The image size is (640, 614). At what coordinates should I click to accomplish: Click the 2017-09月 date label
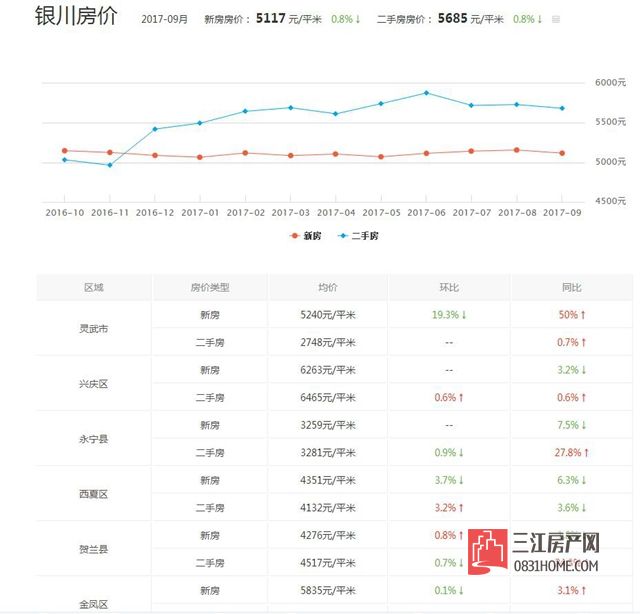click(164, 19)
